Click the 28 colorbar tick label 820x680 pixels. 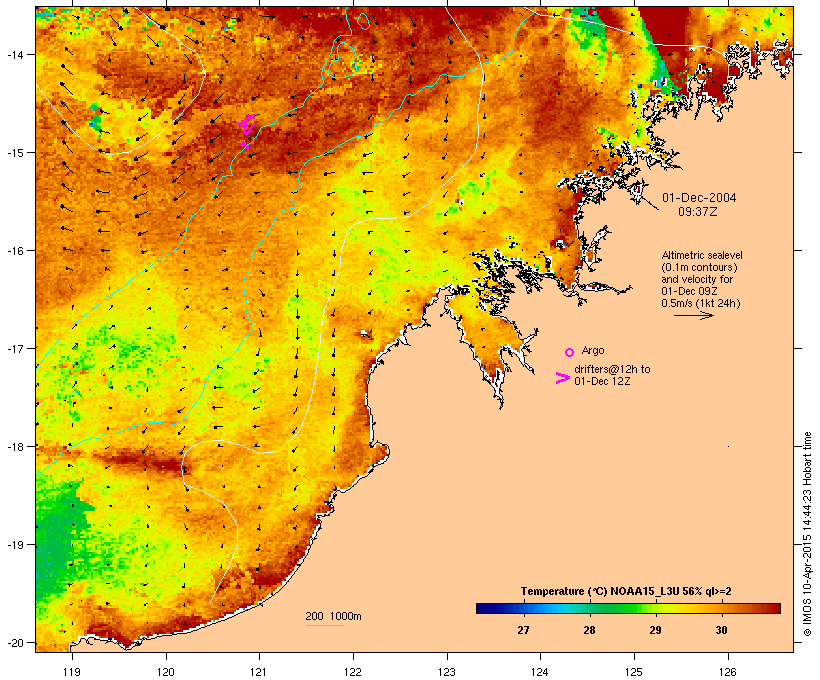click(589, 630)
